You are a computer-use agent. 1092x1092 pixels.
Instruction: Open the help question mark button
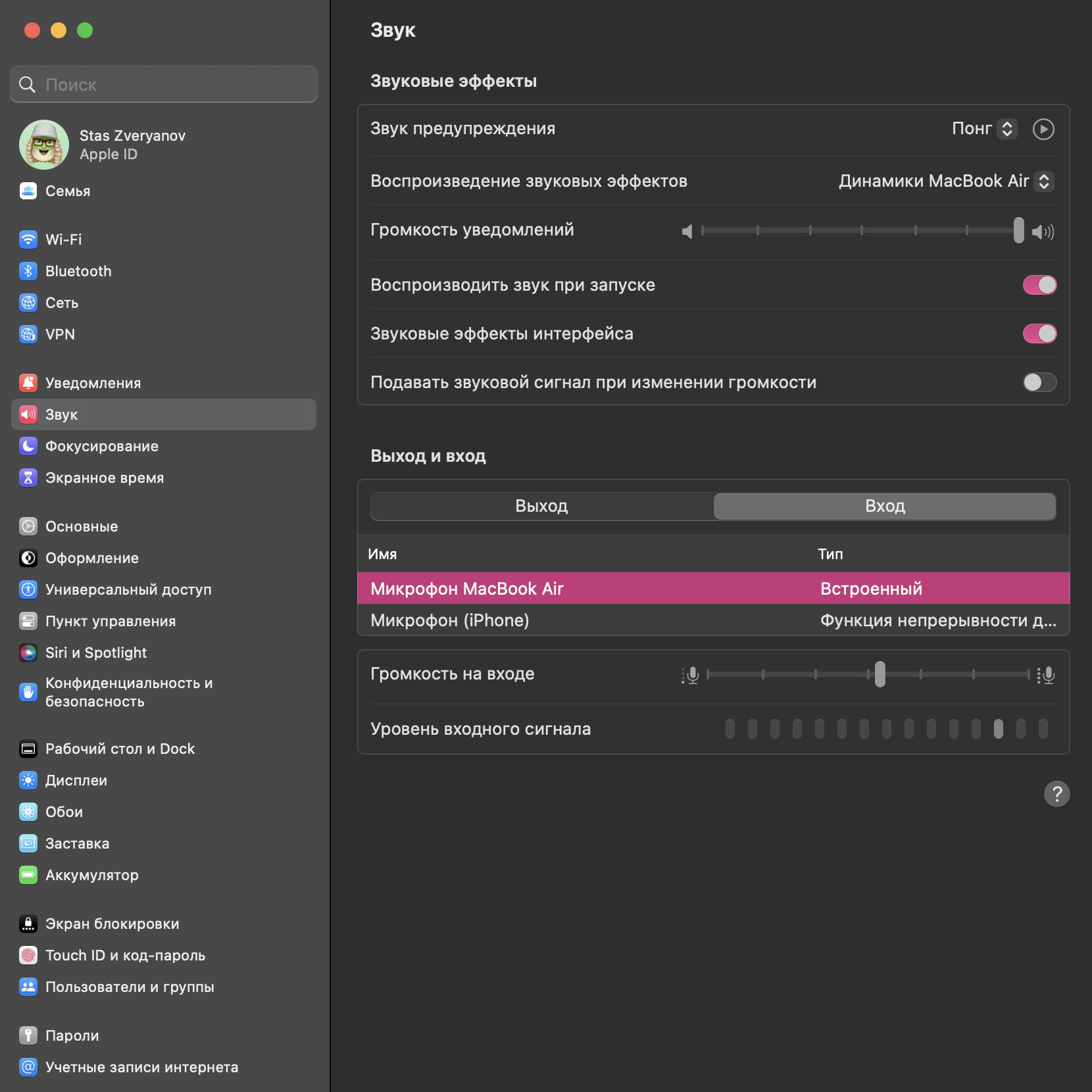(1056, 794)
